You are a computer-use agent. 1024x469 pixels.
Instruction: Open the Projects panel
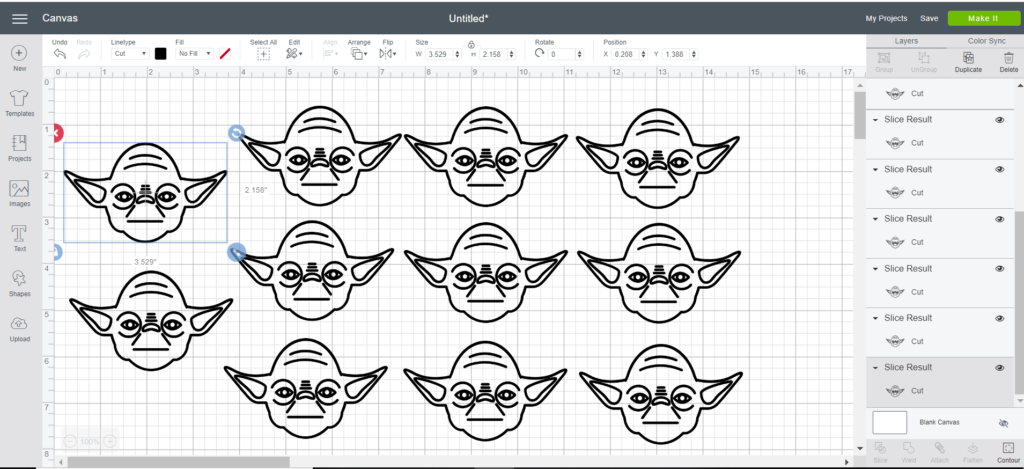(x=19, y=148)
